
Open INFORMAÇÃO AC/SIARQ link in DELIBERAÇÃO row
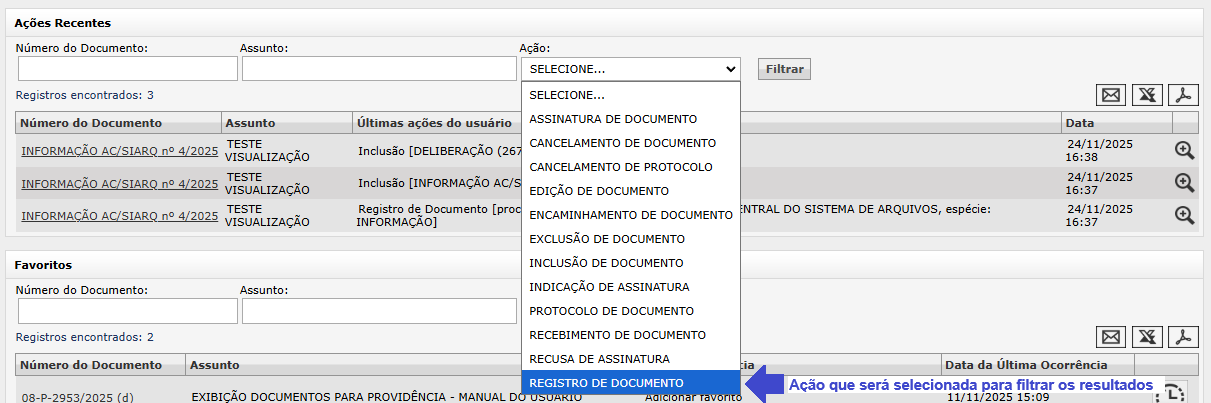tap(119, 152)
